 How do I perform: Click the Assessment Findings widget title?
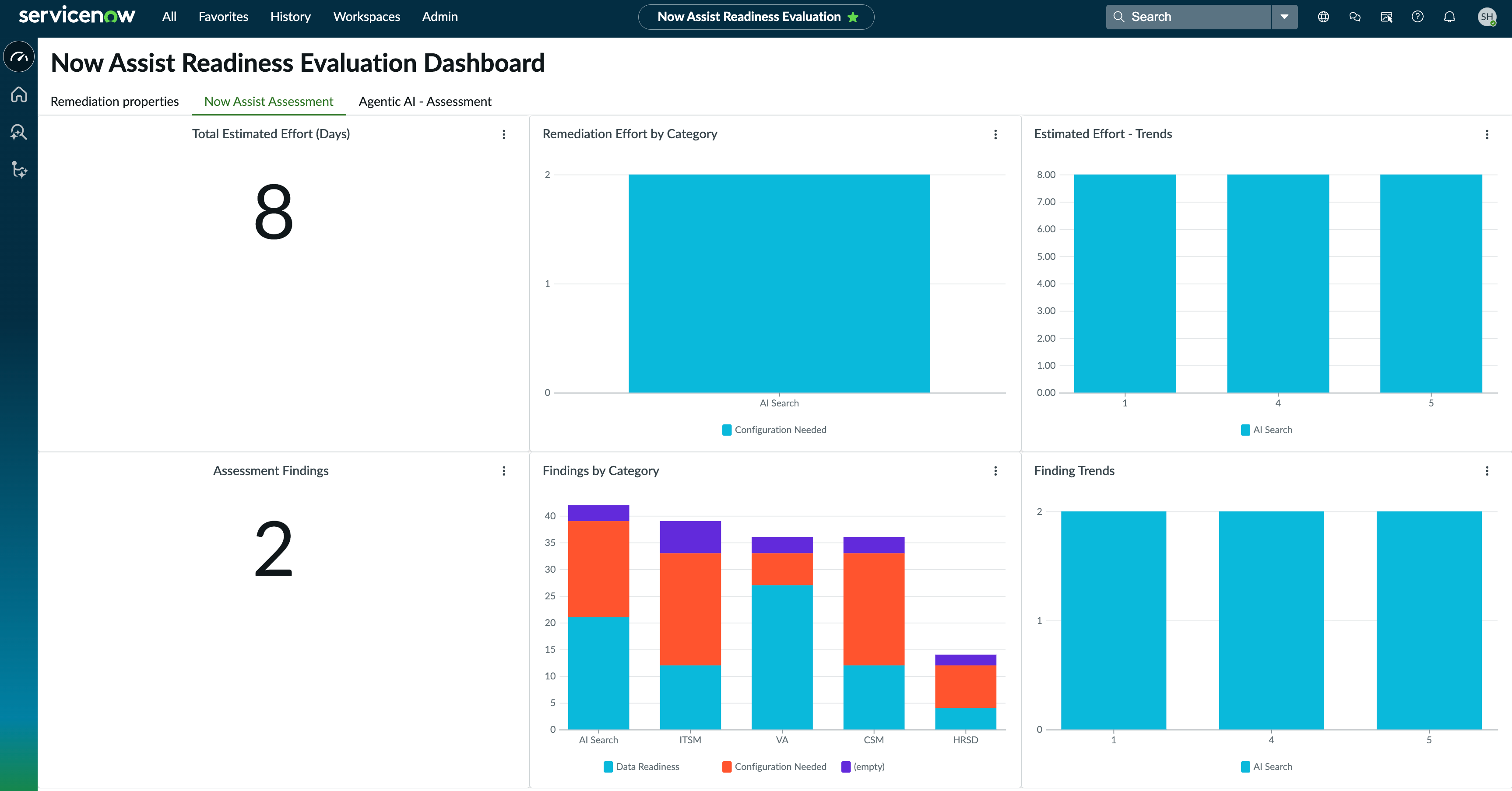[x=271, y=471]
